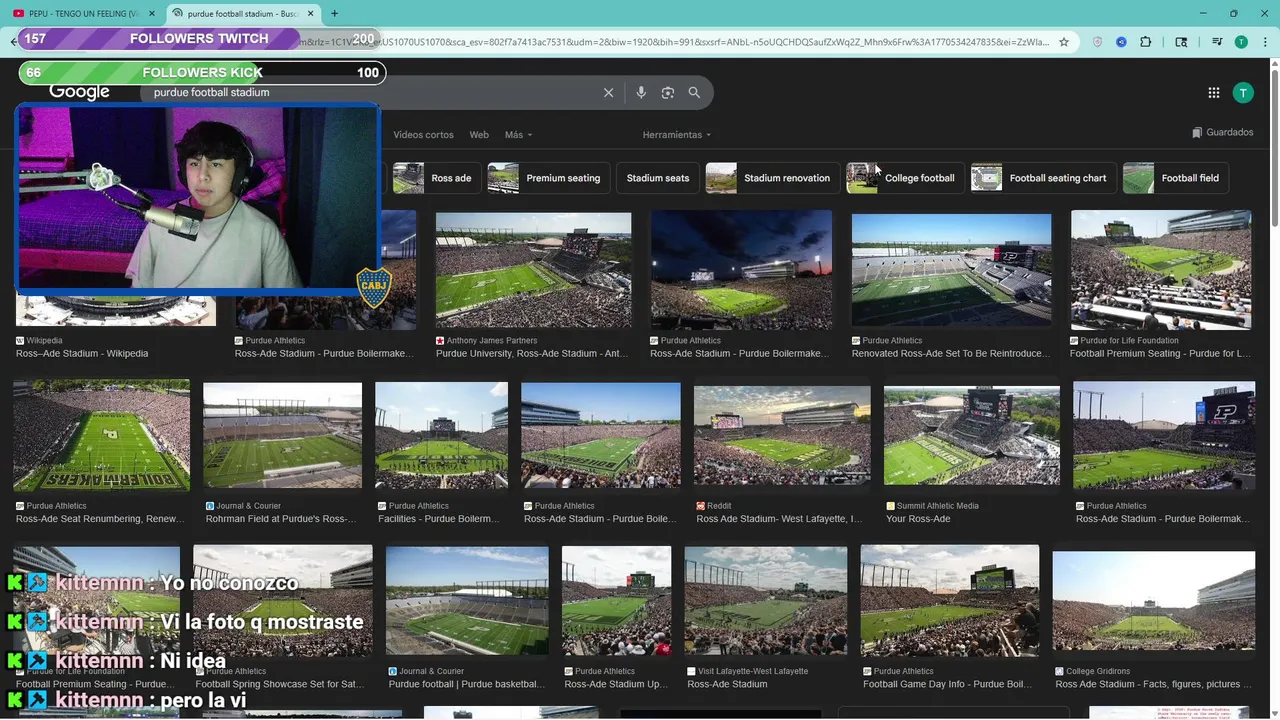Open the media controls icon in the toolbar

coord(1217,42)
